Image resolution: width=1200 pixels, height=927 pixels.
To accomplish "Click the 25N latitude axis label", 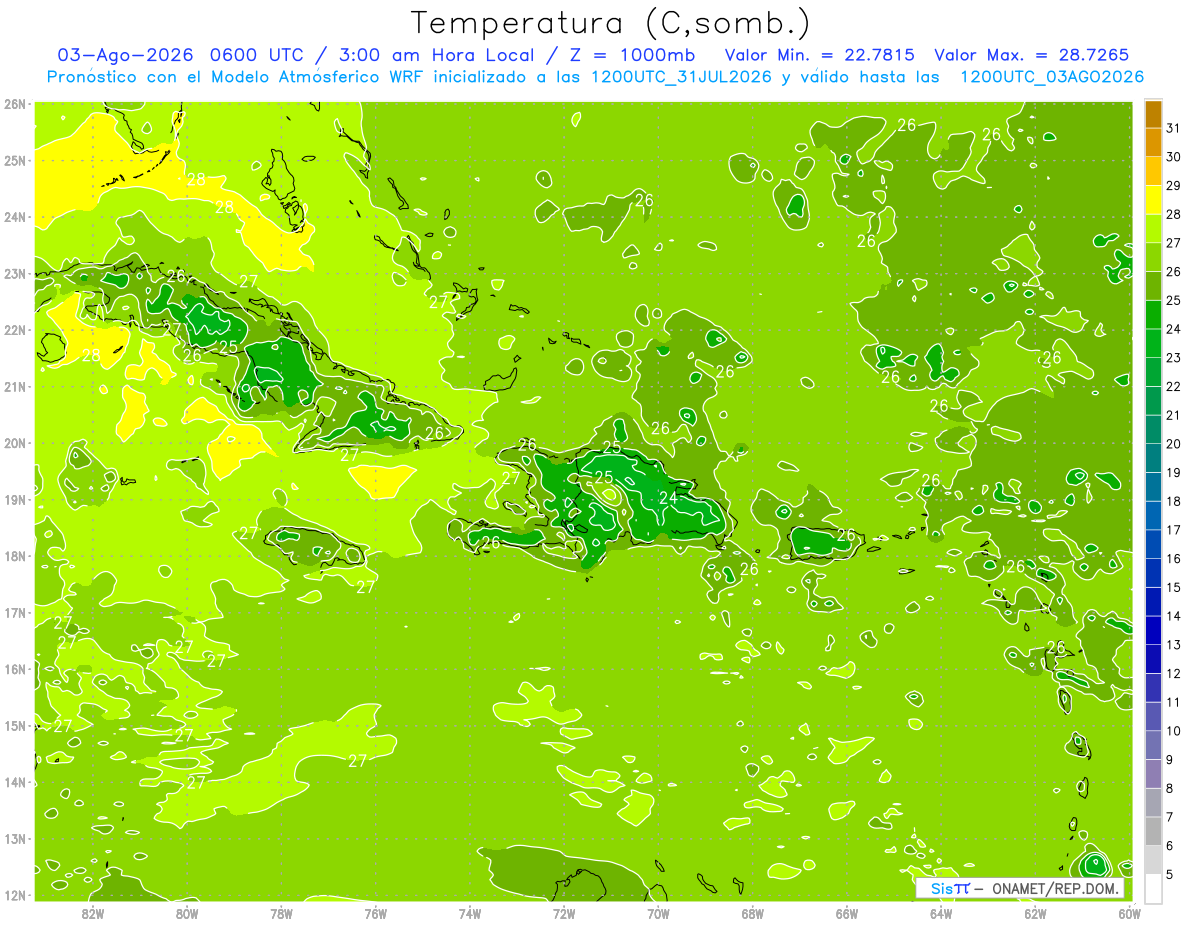I will click(x=15, y=160).
